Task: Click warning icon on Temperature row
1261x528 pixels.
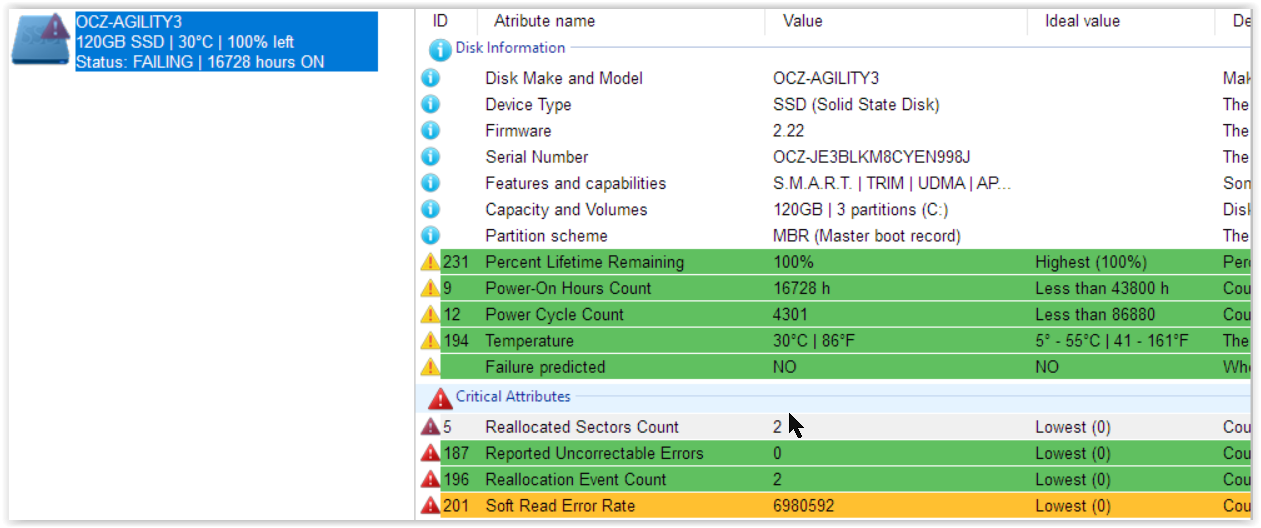Action: 430,341
